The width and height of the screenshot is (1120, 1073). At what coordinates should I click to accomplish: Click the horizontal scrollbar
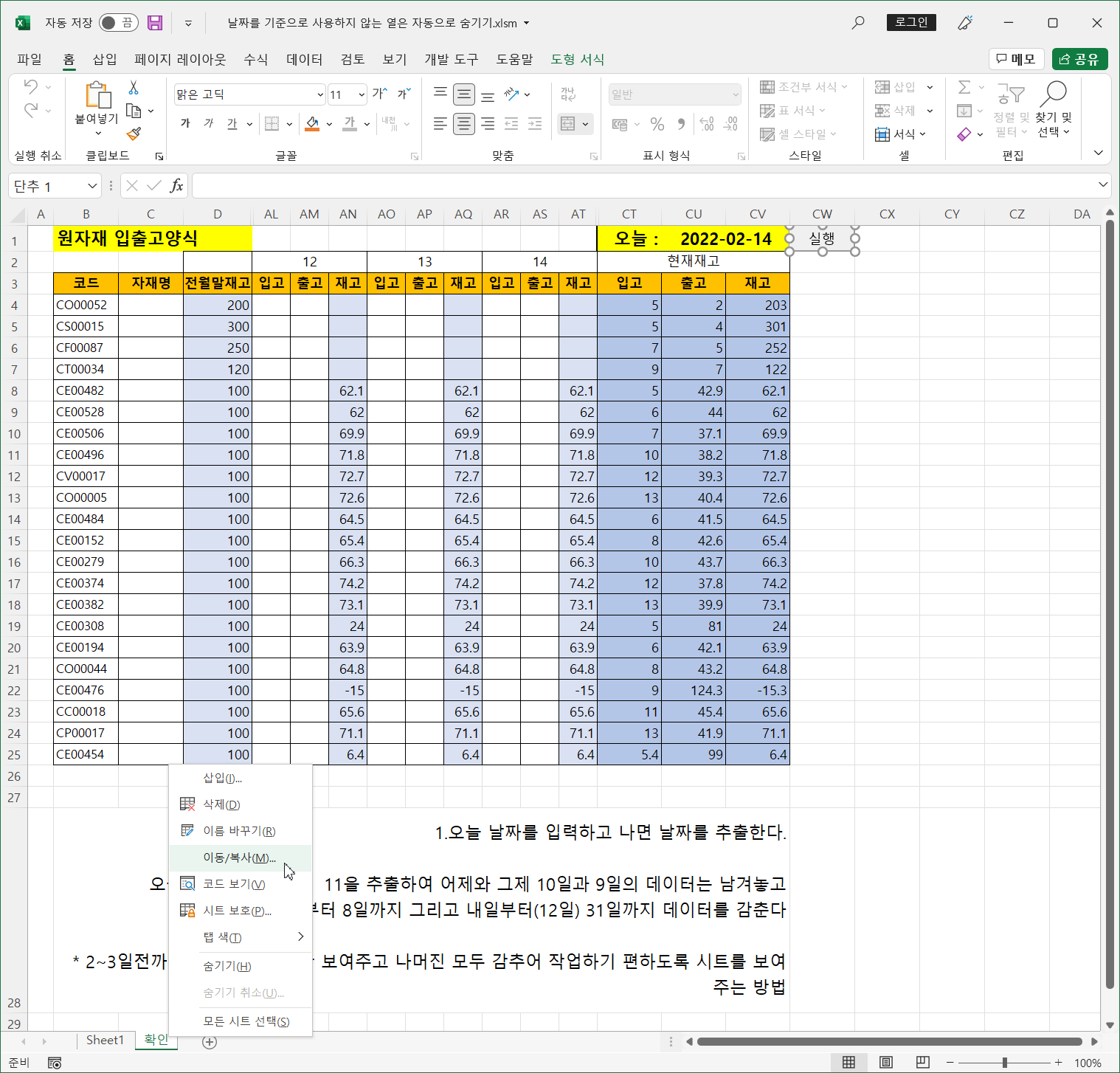click(889, 1041)
